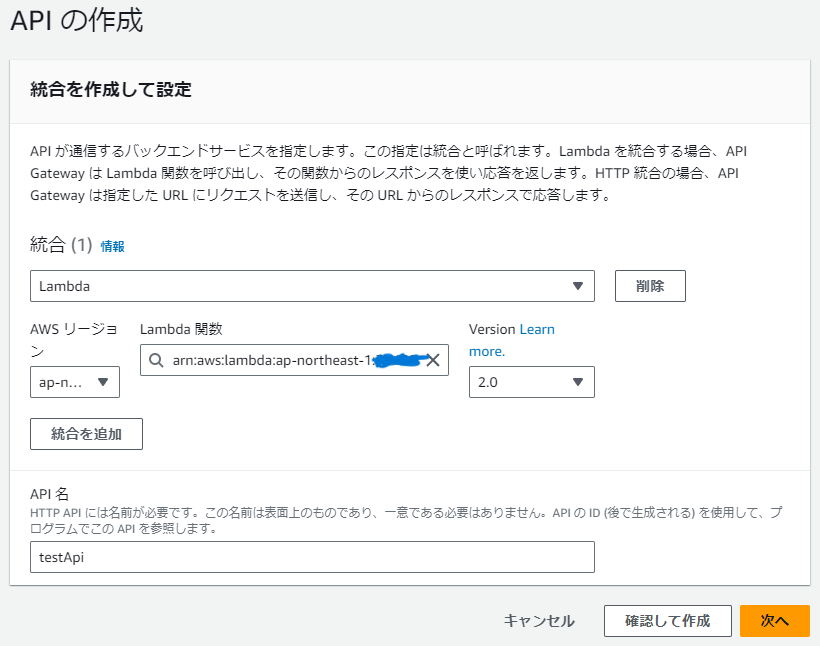Click the 統合 (1) section label
The image size is (820, 646).
(60, 246)
